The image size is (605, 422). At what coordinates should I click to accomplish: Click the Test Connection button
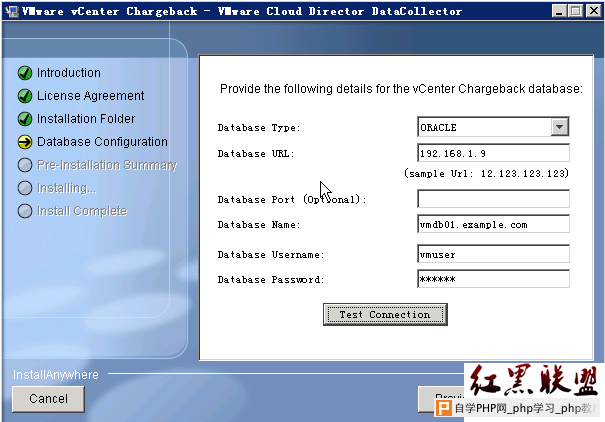coord(385,314)
